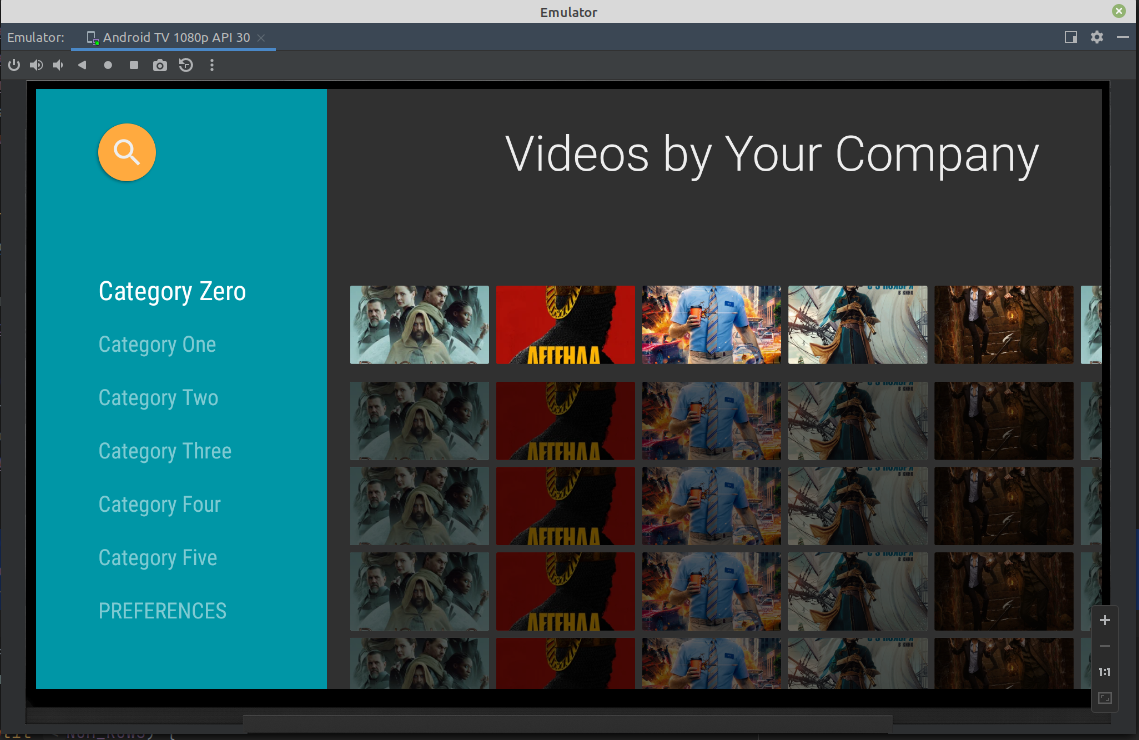The image size is (1139, 740).
Task: Select Category Three in the sidebar
Action: coord(165,451)
